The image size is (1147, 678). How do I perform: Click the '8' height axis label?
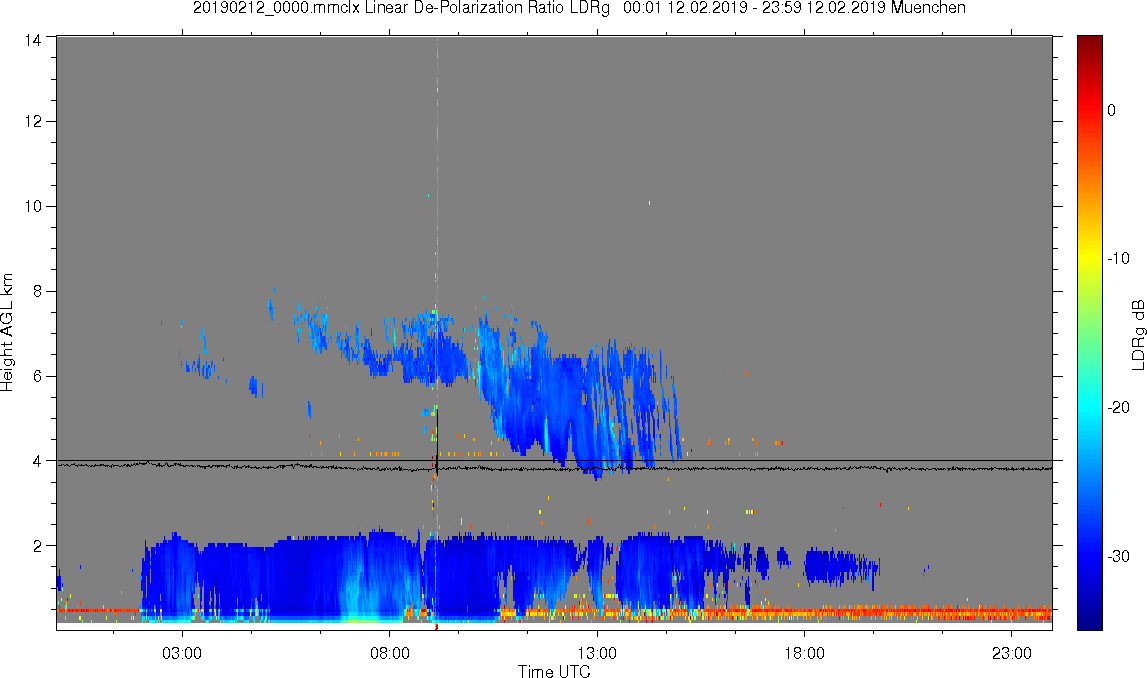pyautogui.click(x=37, y=291)
